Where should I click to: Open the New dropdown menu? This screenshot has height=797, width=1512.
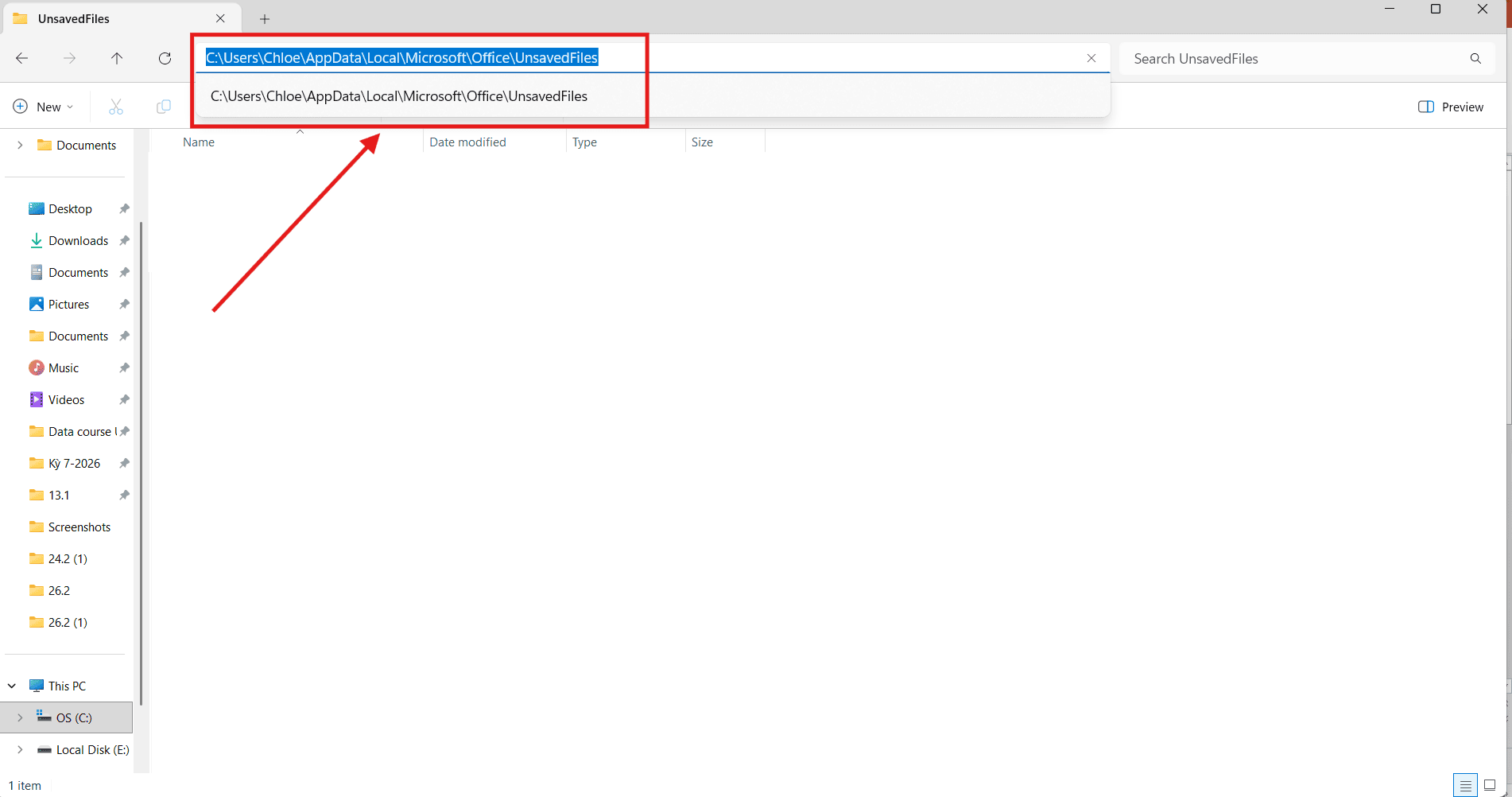[44, 107]
